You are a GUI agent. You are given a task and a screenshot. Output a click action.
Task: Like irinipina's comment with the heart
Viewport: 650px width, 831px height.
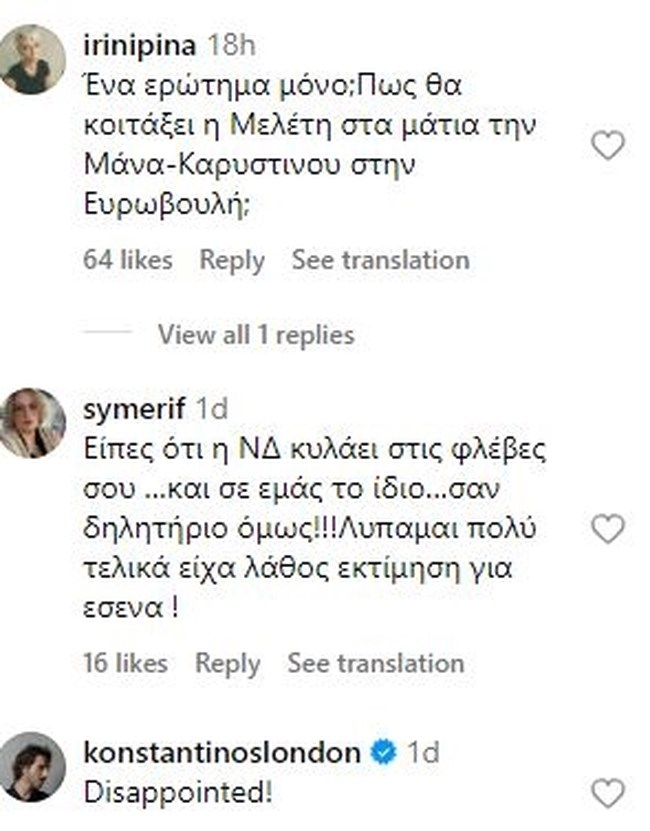point(607,147)
